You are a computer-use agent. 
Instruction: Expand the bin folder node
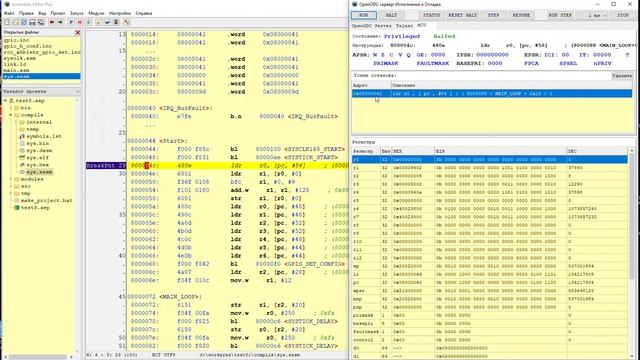pos(11,108)
